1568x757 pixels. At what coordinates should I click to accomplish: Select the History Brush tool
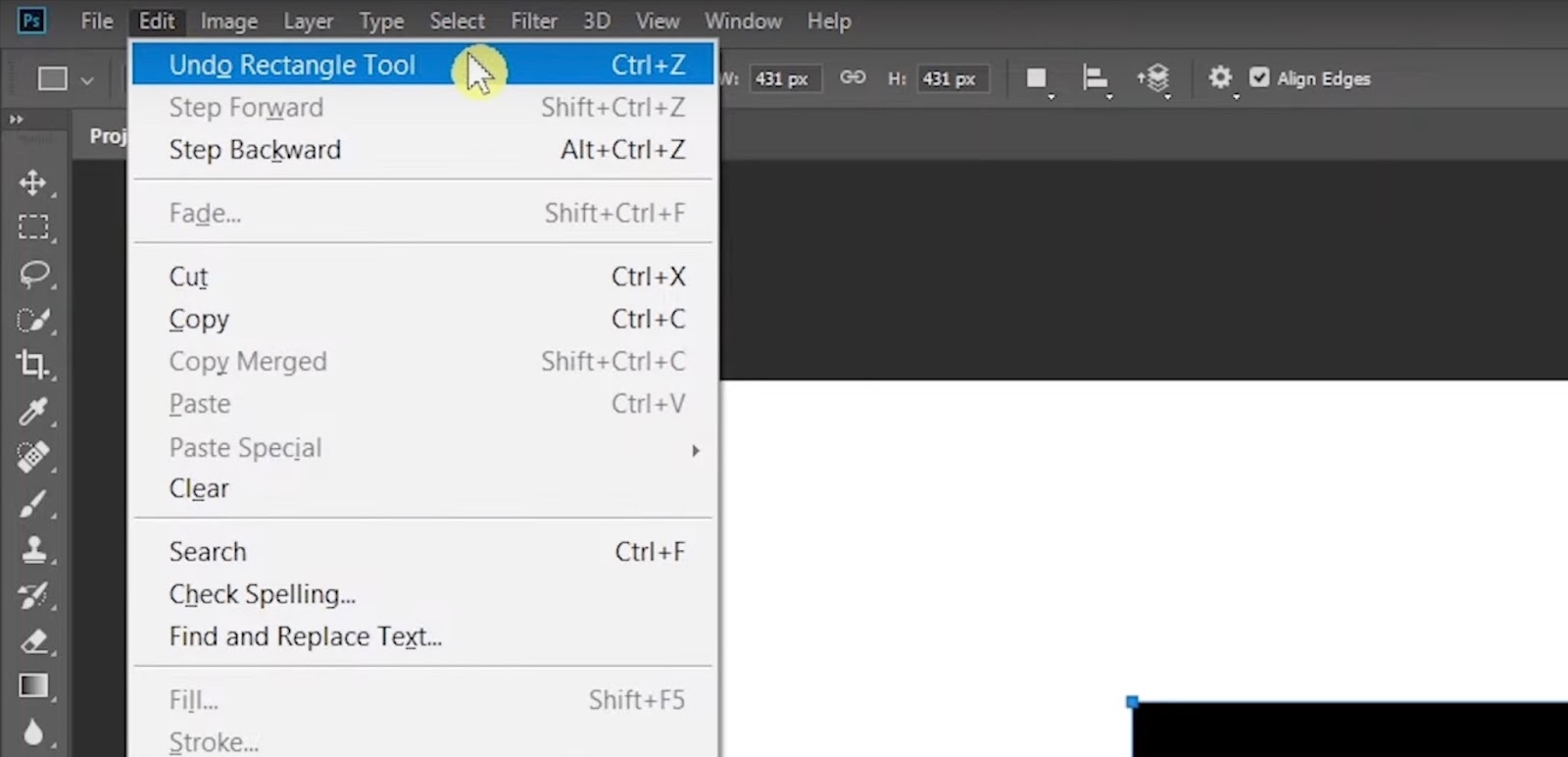[x=33, y=595]
